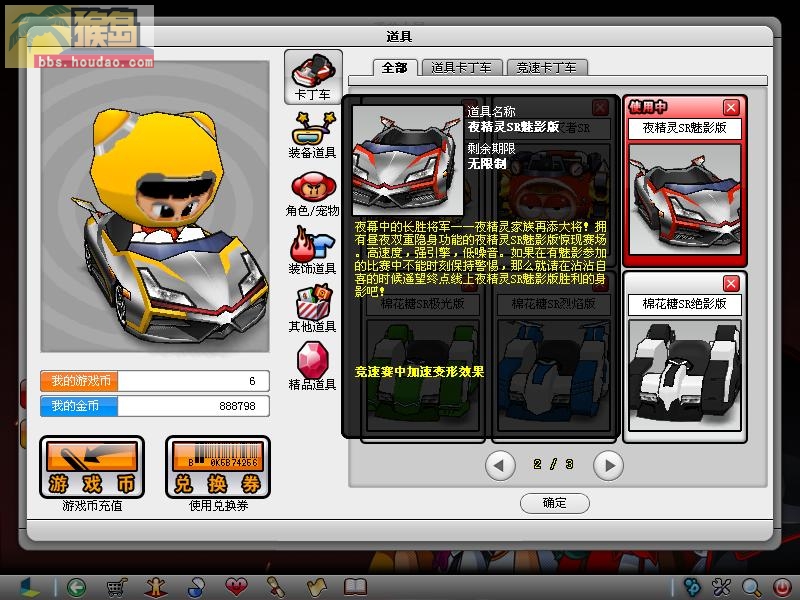This screenshot has width=800, height=600.
Task: Select the 其他道具 gift box category
Action: [x=312, y=309]
